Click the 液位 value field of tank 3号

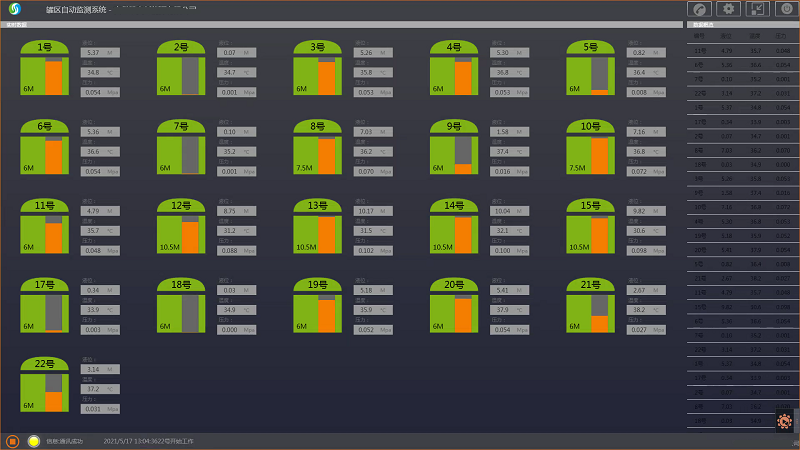[375, 52]
